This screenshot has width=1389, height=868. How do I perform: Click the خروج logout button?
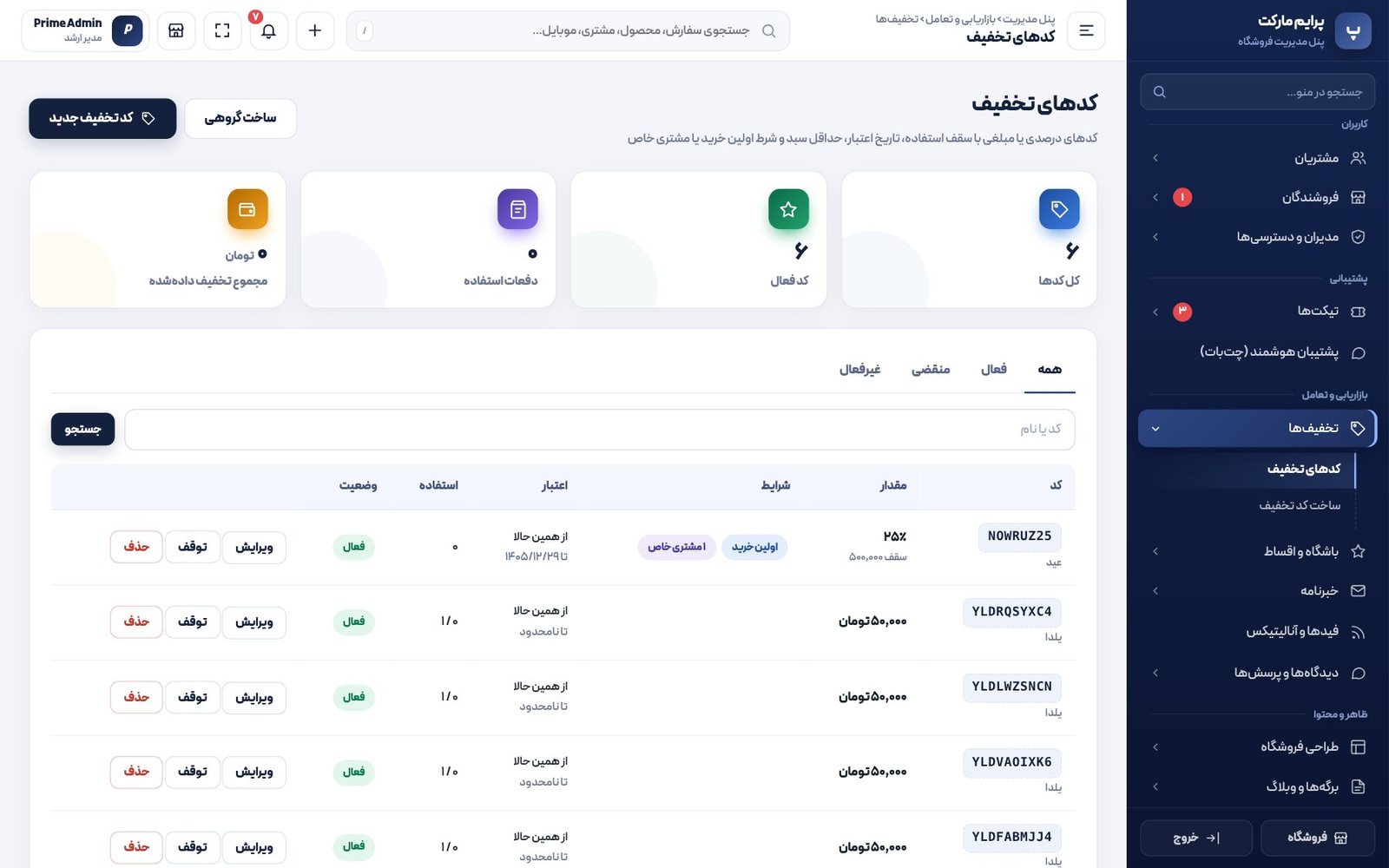1196,838
